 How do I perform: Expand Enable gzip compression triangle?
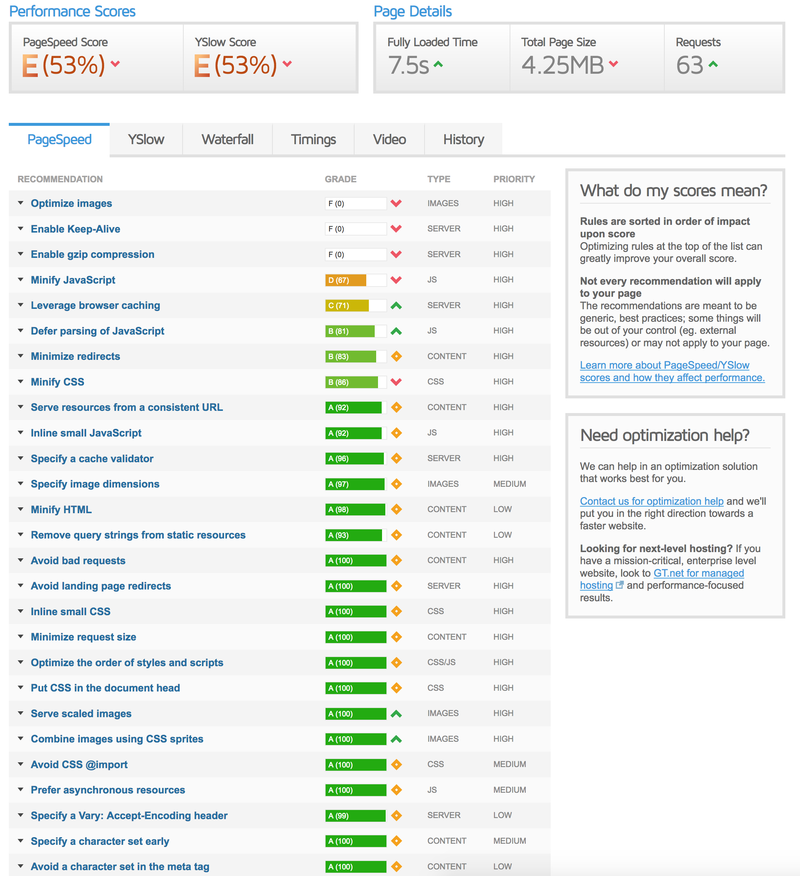point(21,254)
